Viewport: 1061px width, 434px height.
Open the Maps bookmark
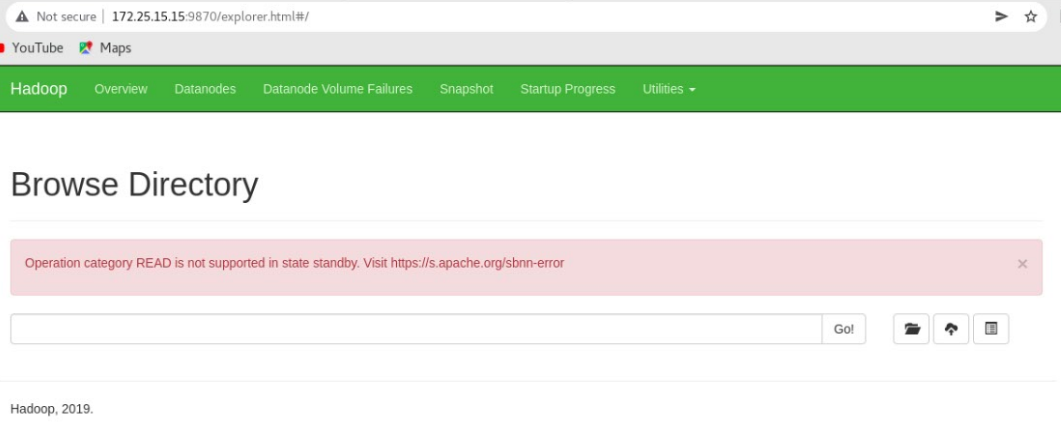pos(105,48)
